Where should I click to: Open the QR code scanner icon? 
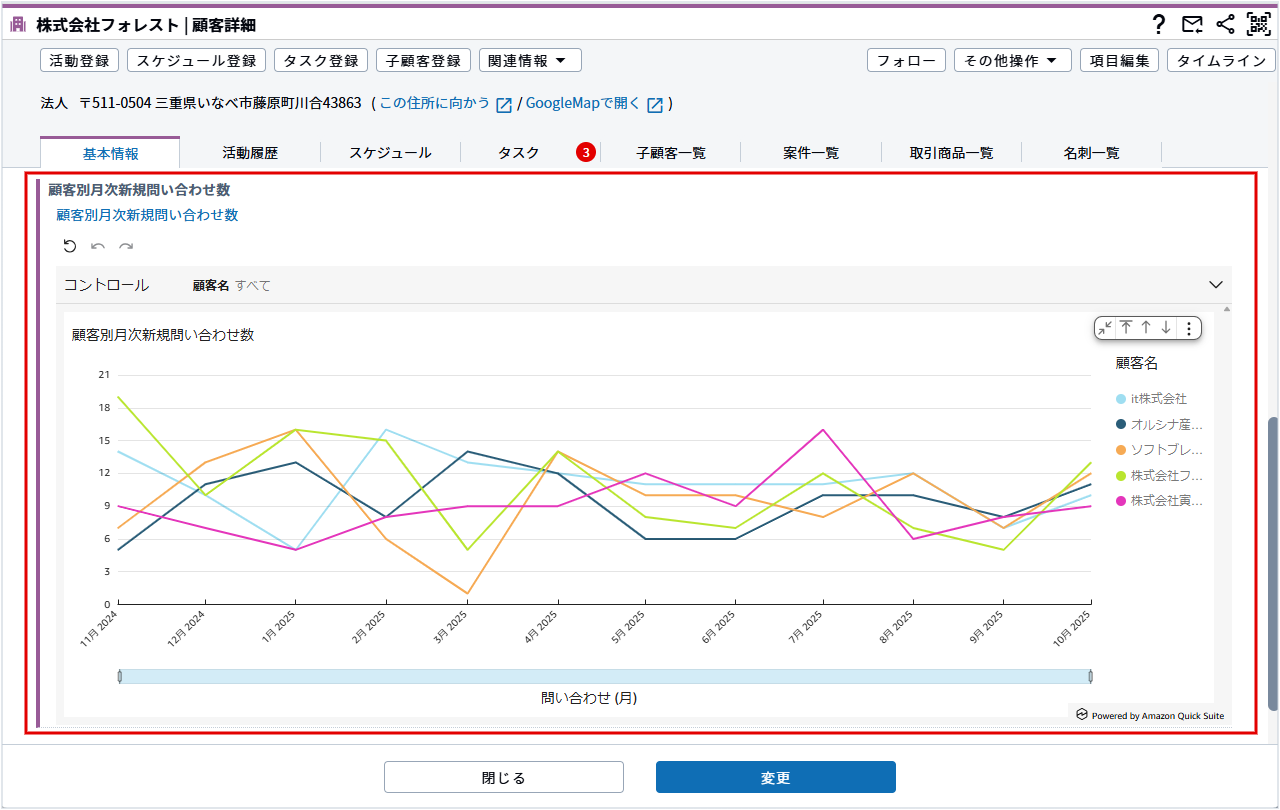pos(1258,24)
